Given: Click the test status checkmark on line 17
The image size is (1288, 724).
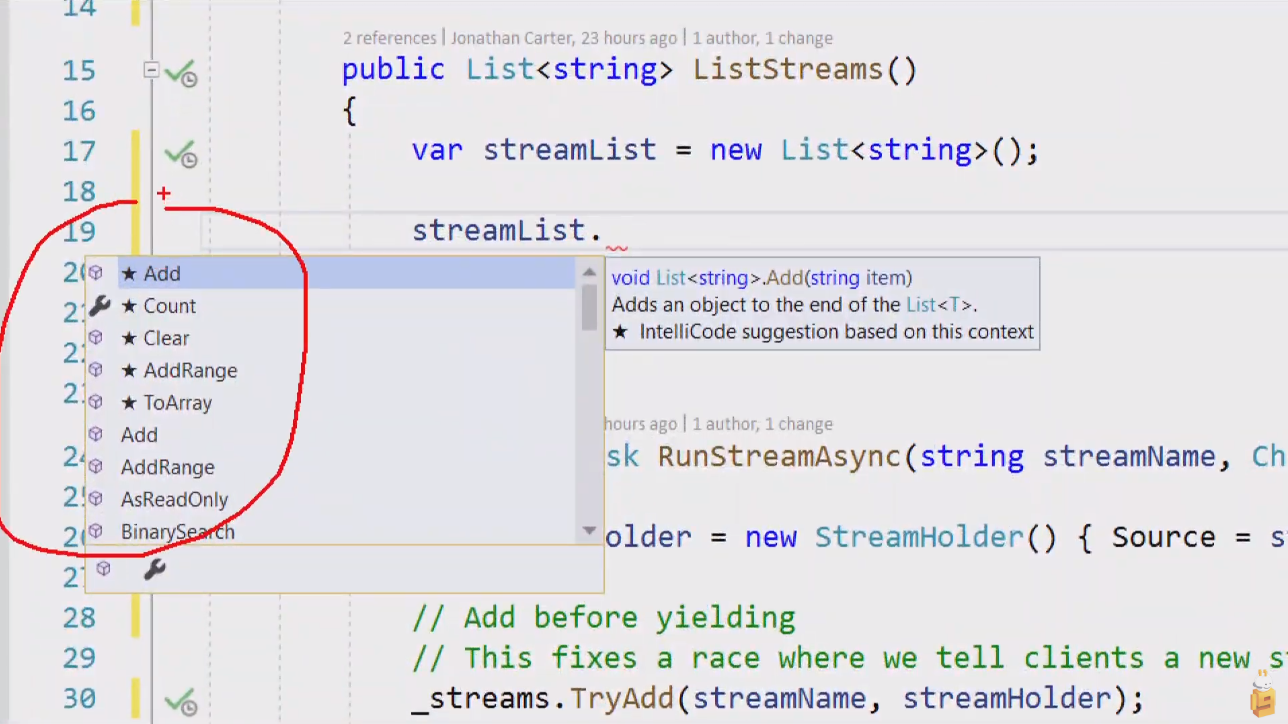Looking at the screenshot, I should 180,153.
